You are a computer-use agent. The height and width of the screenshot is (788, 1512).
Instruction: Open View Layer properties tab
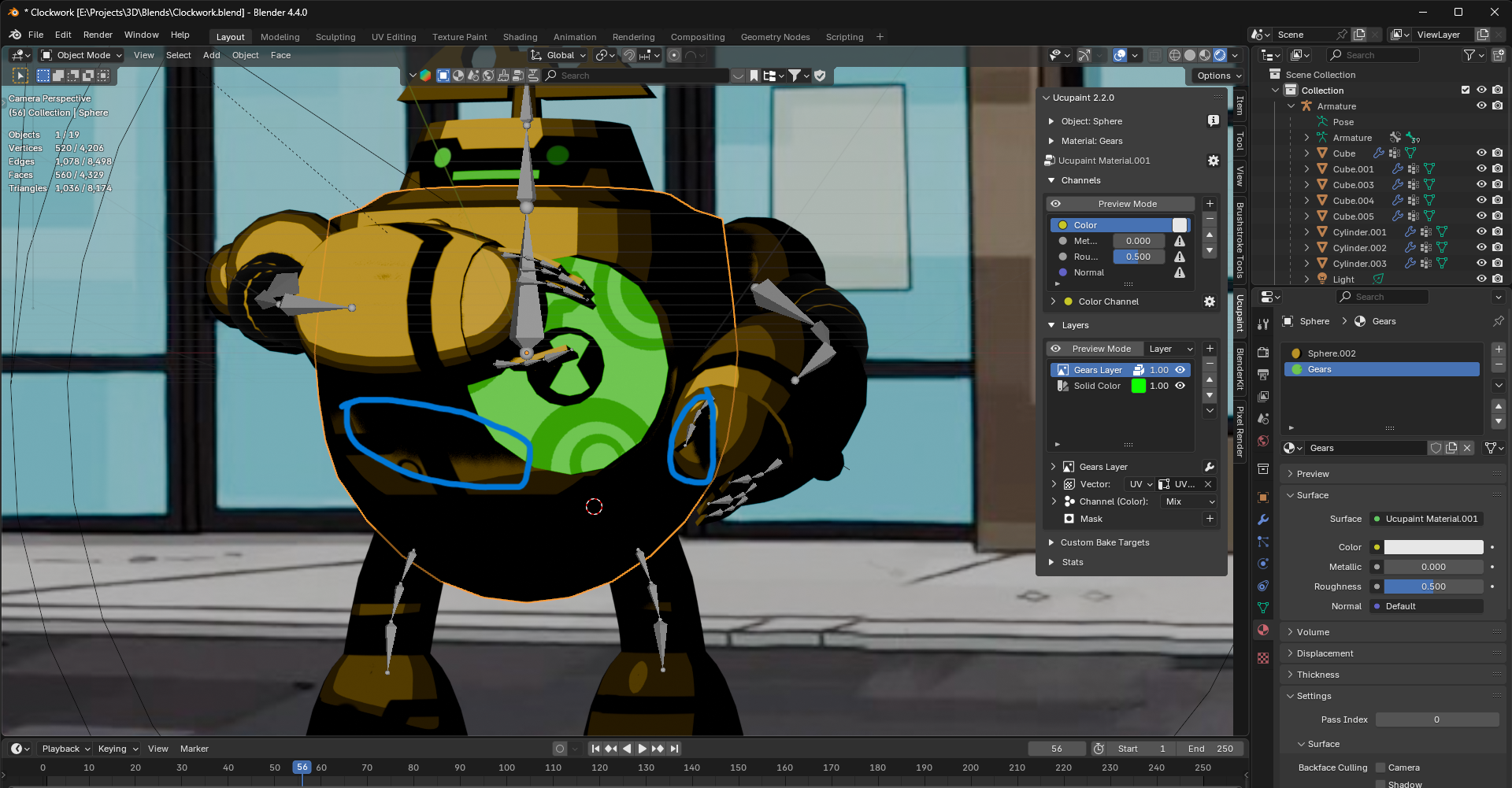1263,397
